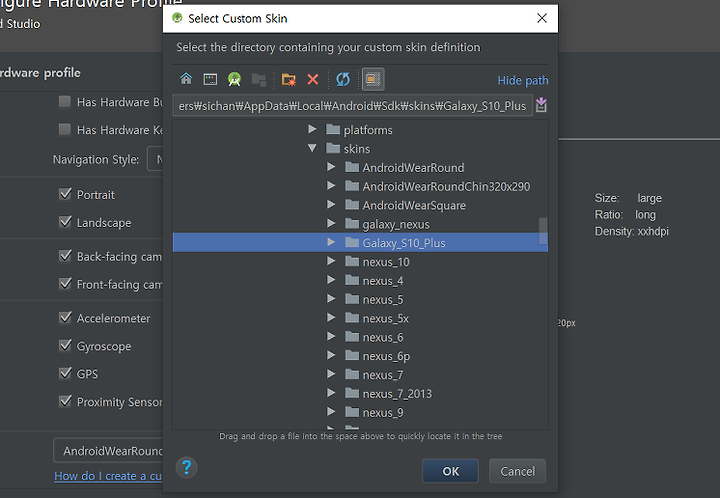Disable Front-facing camera checkbox
The image size is (720, 498).
pyautogui.click(x=65, y=284)
